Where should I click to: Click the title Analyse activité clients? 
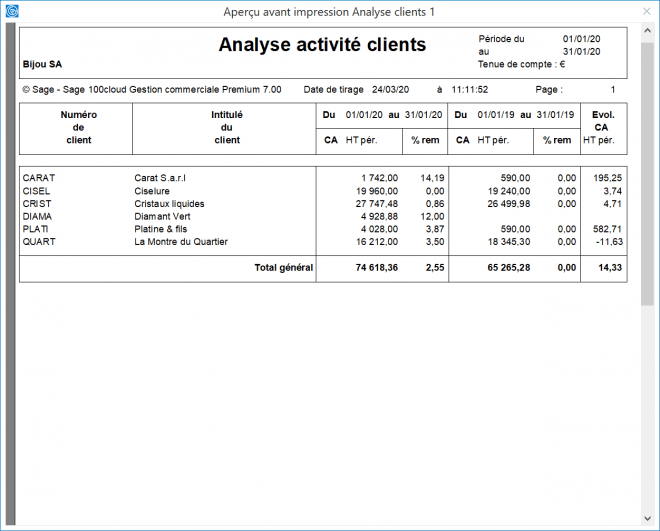[322, 45]
